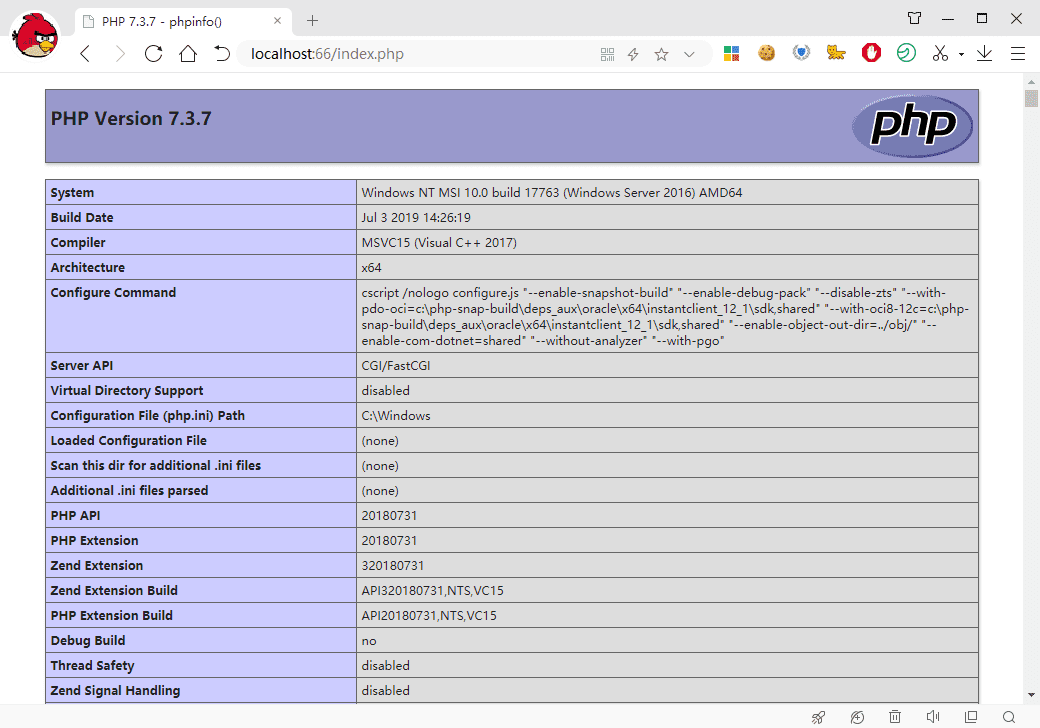1040x728 pixels.
Task: Open the skin t-shirt icon in title bar
Action: 914,18
